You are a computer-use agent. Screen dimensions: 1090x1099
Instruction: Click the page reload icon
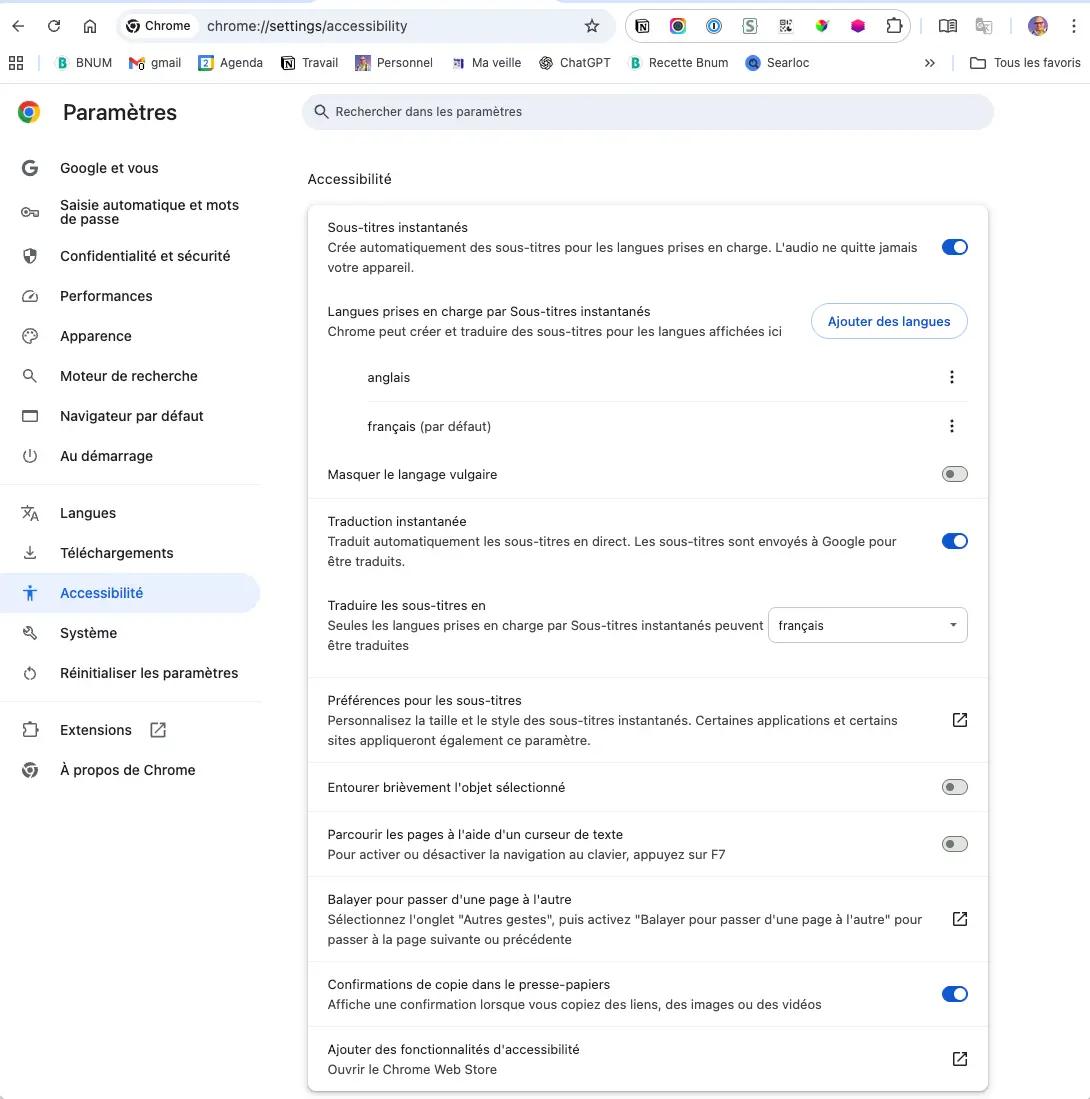coord(54,26)
